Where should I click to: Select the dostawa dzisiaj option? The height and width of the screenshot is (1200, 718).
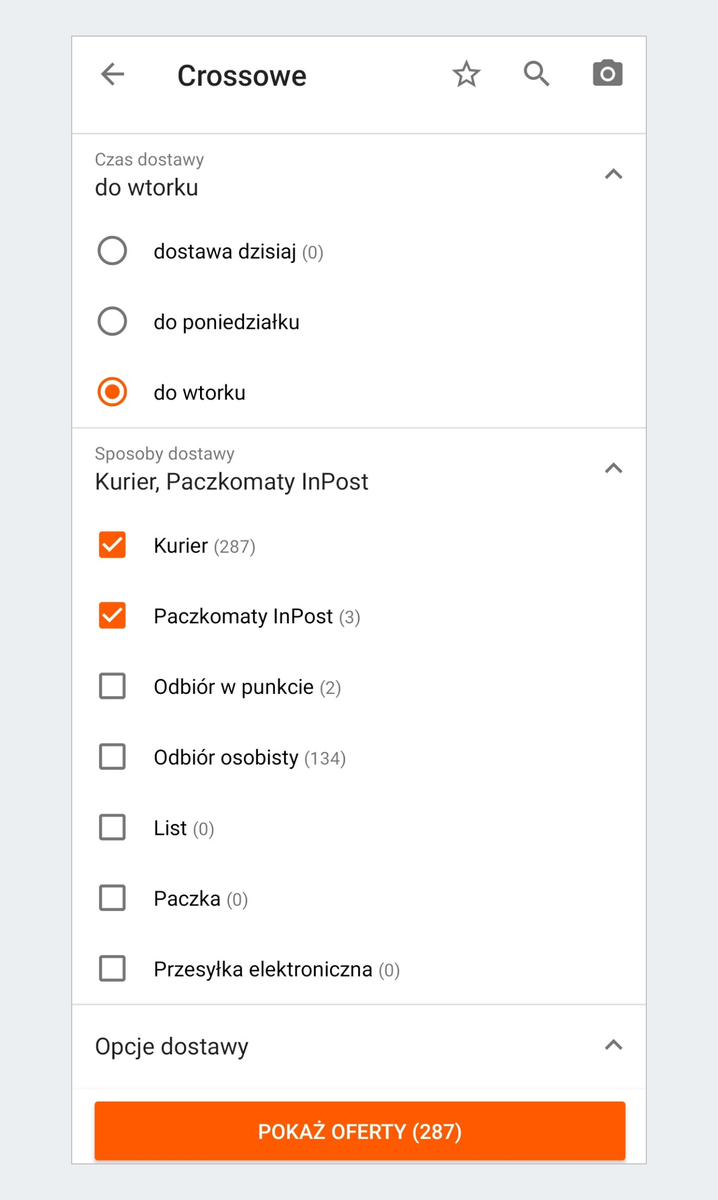tap(112, 251)
